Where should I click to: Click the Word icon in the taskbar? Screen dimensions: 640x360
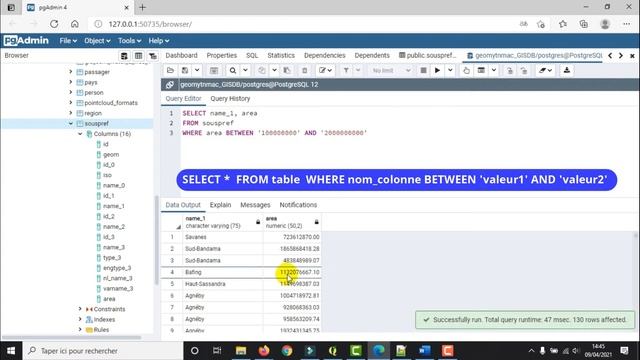[424, 351]
